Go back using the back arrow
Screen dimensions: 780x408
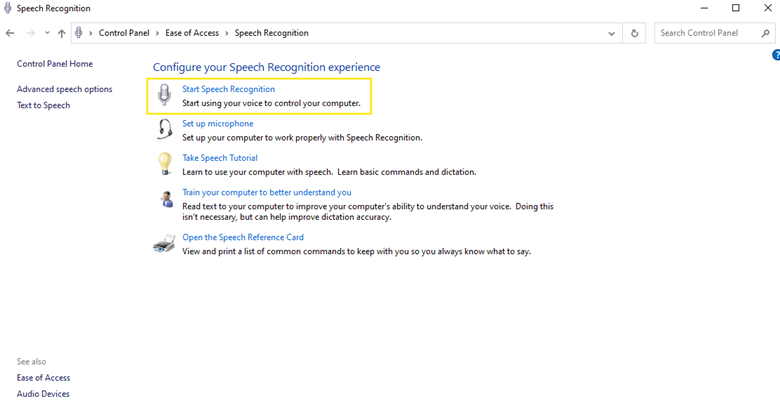pyautogui.click(x=10, y=33)
